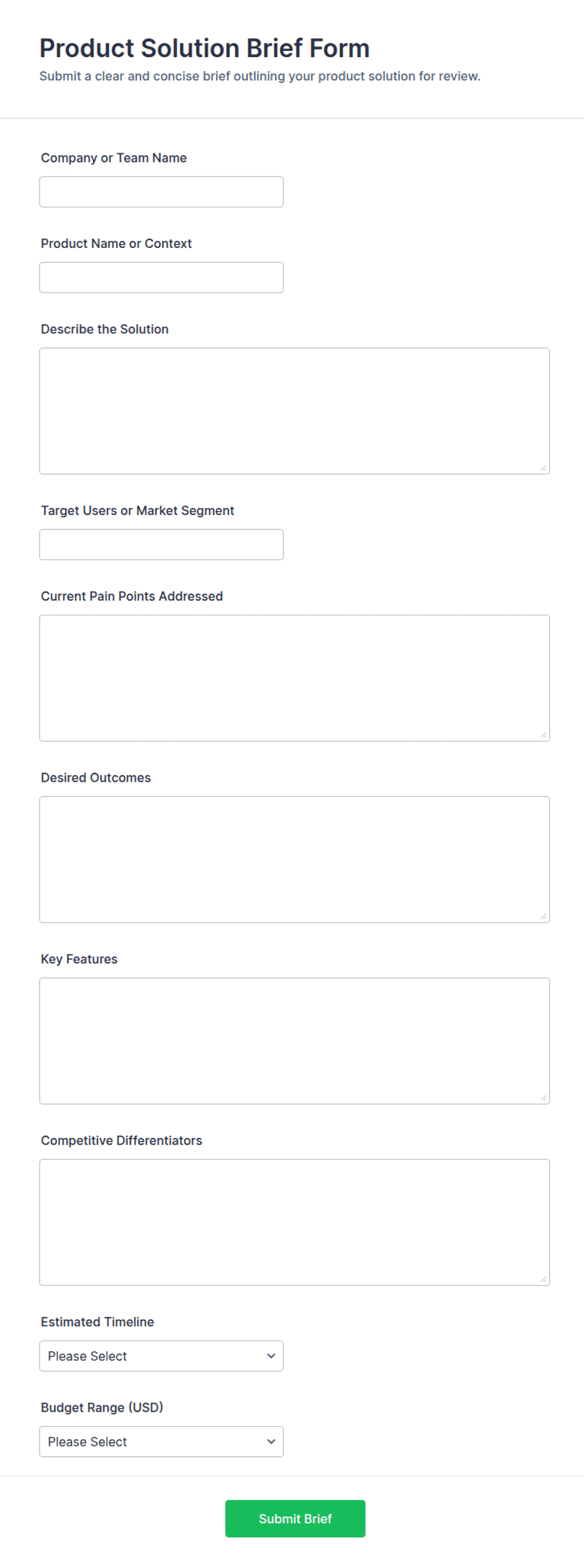
Task: Click inside Describe the Solution textarea
Action: pos(295,411)
